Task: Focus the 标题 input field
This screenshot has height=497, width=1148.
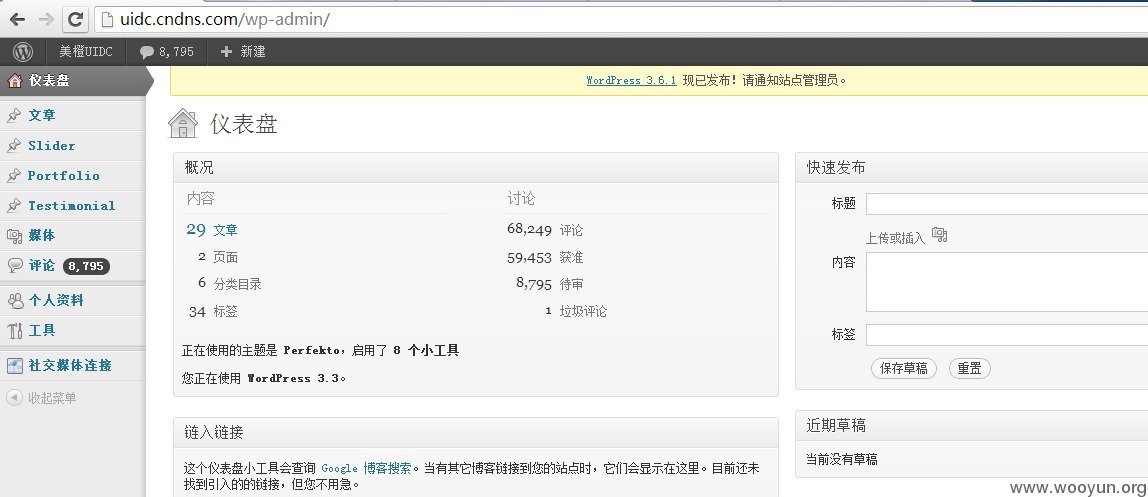Action: coord(1007,204)
